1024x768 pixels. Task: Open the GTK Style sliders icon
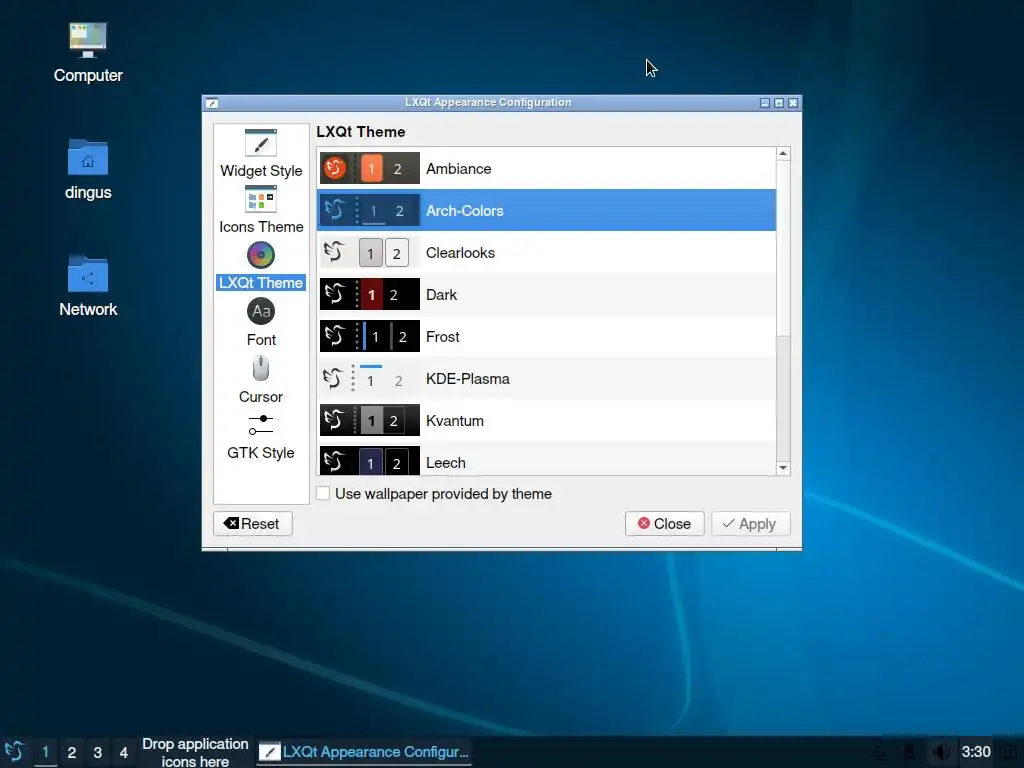(x=261, y=424)
